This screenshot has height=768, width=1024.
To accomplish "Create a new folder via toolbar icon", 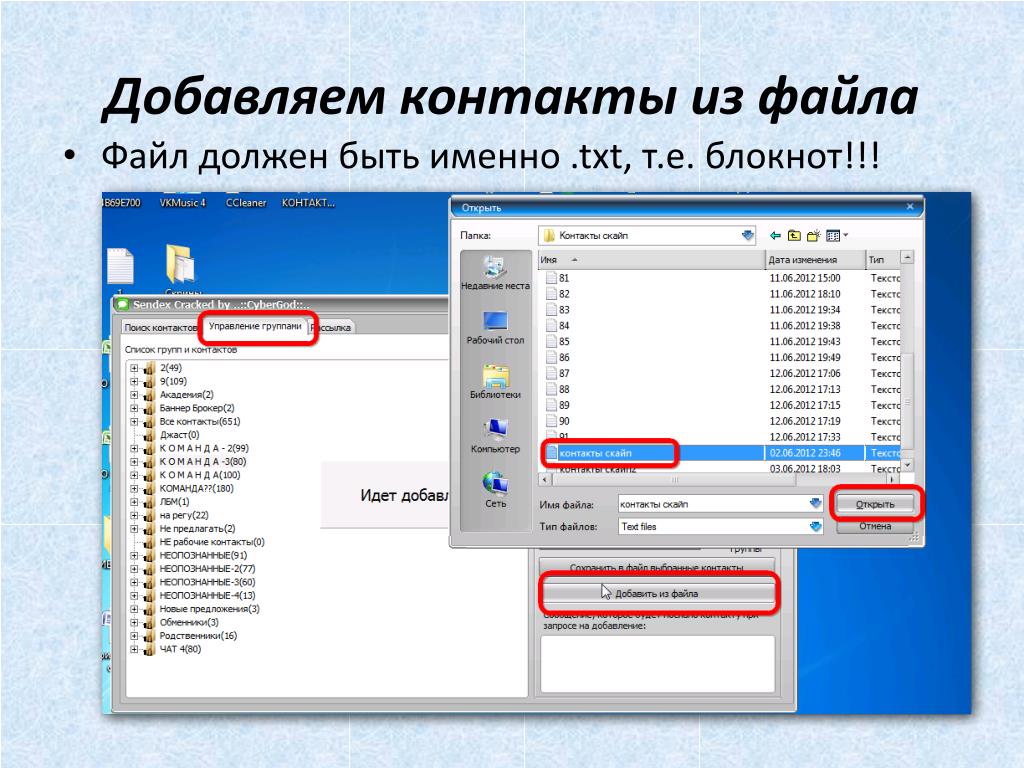I will point(813,236).
